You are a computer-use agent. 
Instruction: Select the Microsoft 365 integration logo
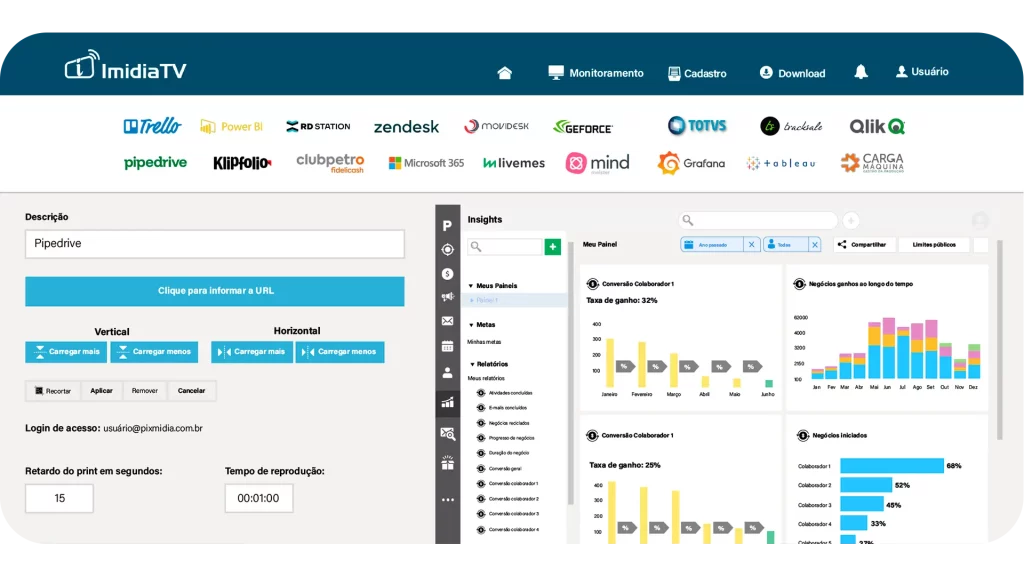click(x=426, y=163)
